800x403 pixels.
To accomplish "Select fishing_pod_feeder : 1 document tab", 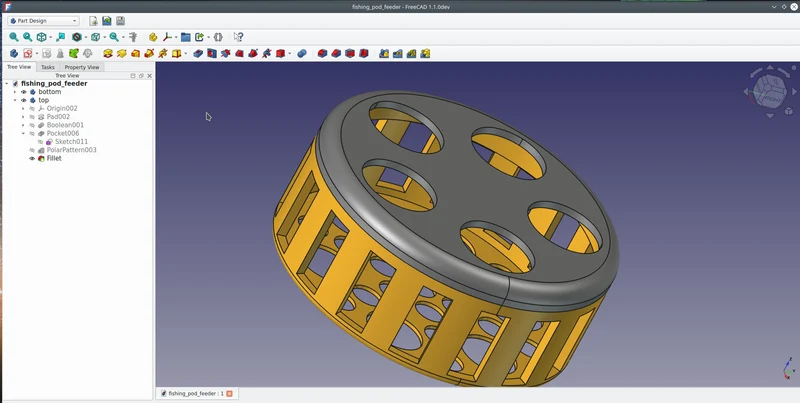I will click(196, 393).
